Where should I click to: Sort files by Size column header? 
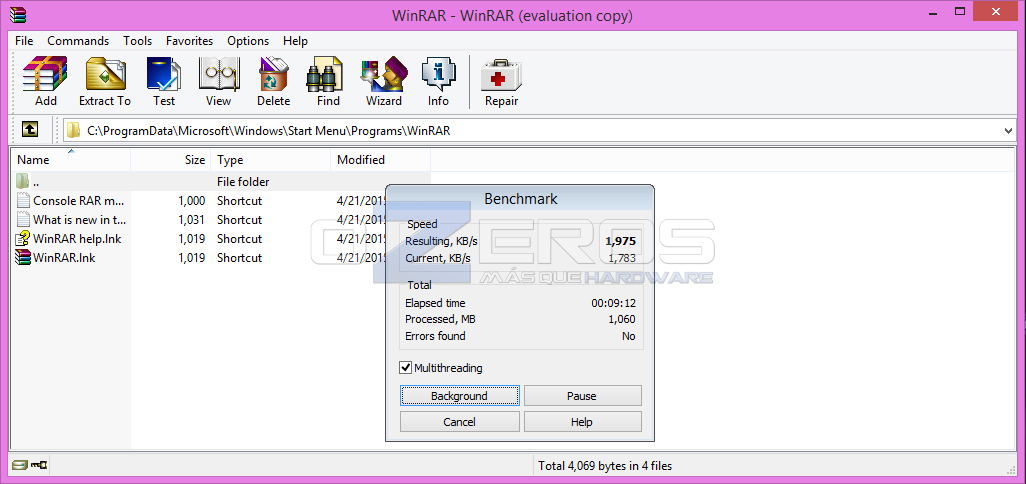tap(170, 160)
